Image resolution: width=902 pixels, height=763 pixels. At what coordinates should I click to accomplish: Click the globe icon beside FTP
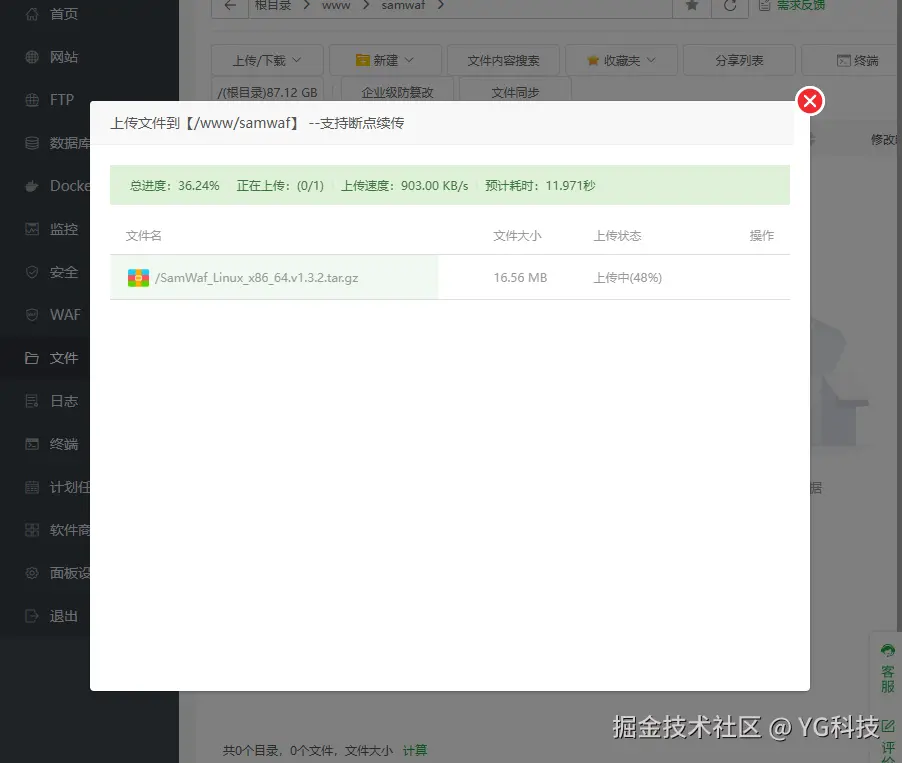32,100
